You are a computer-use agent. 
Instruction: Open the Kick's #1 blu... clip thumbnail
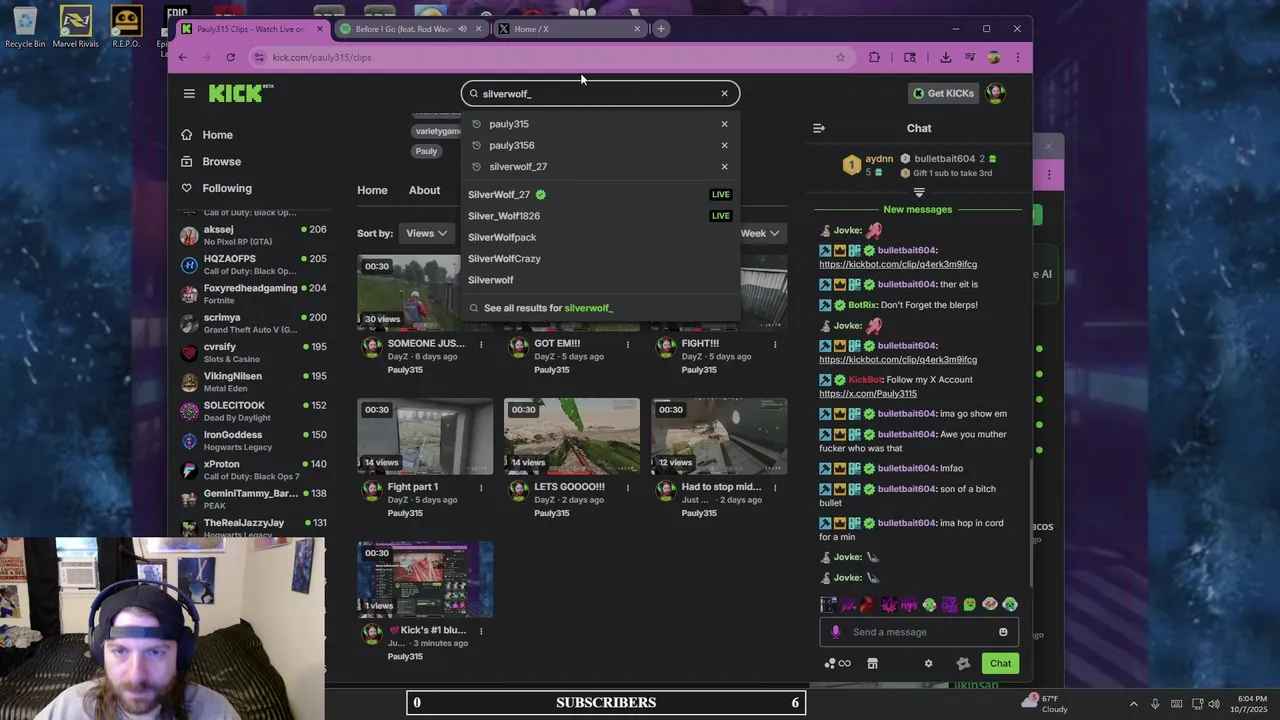pos(425,580)
